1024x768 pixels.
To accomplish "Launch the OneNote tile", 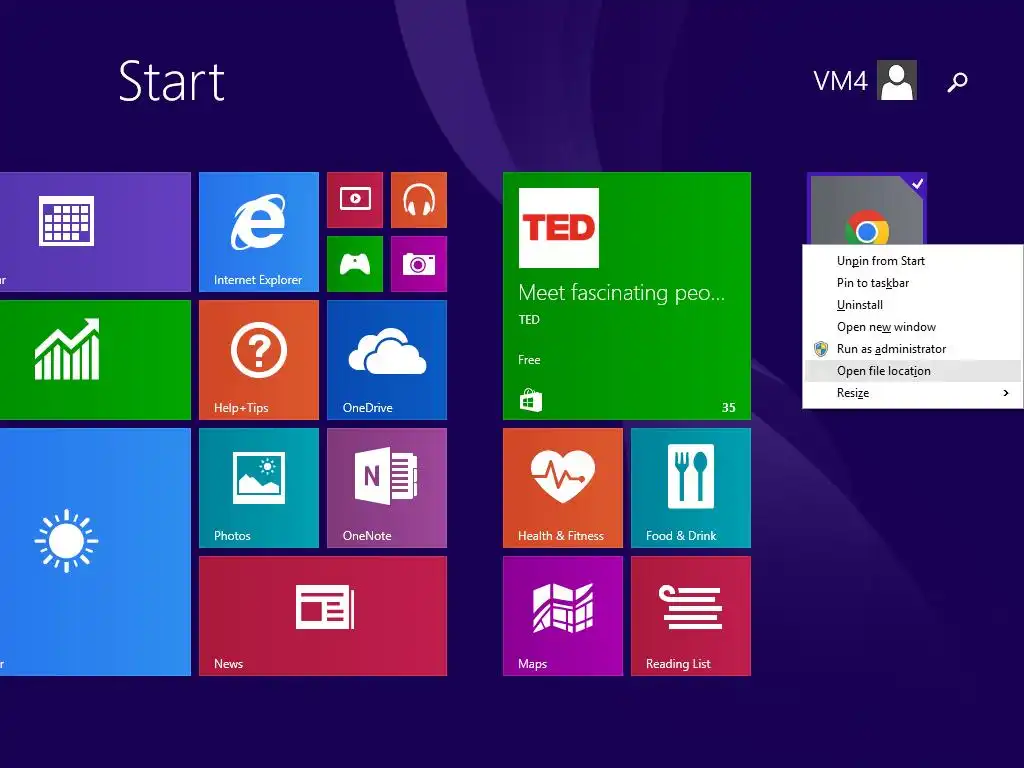I will [387, 488].
